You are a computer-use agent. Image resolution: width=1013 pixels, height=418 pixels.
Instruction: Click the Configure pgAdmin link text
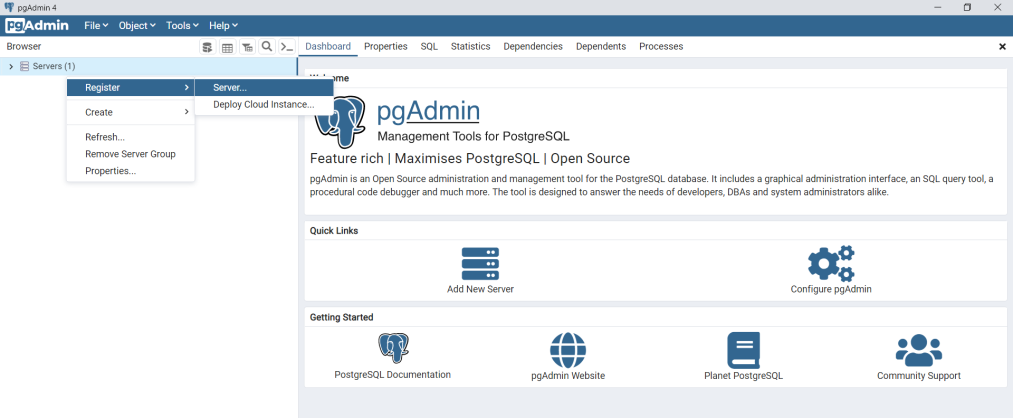(x=831, y=289)
